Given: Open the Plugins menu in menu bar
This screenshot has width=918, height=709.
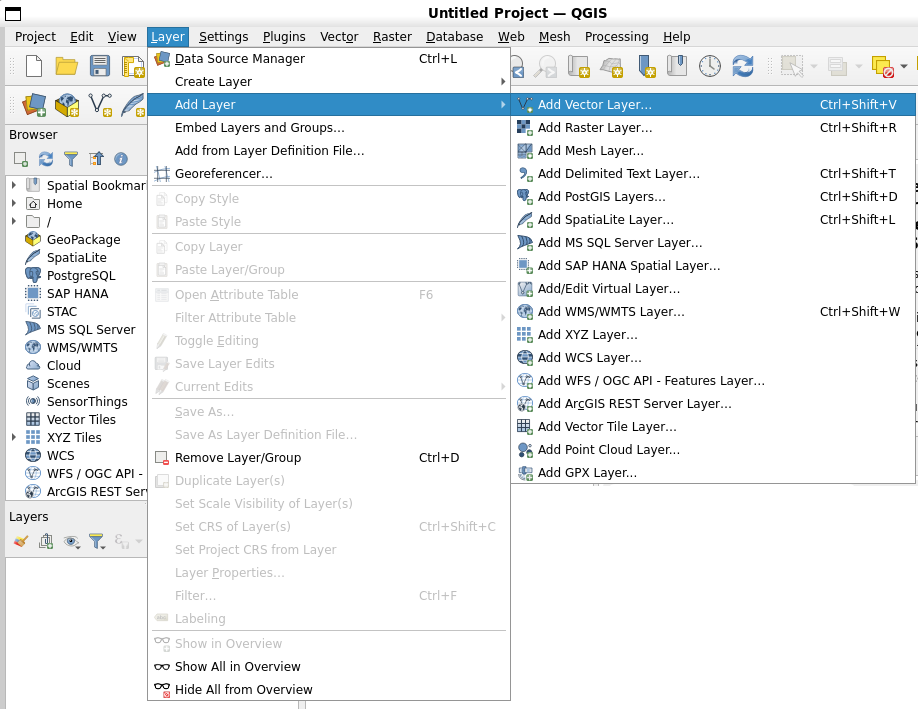Looking at the screenshot, I should pos(284,37).
